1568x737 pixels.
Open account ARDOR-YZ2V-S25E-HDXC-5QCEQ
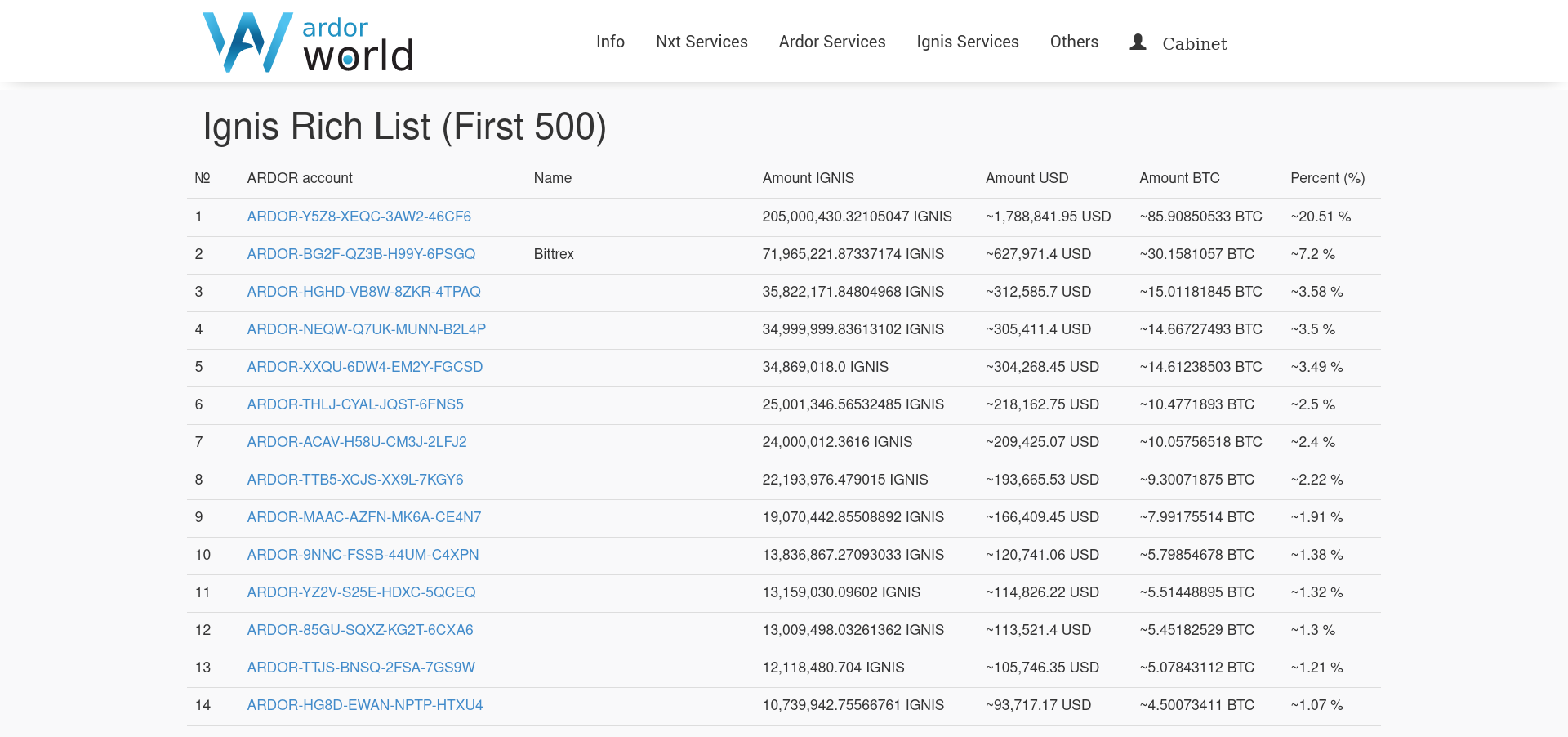[x=361, y=592]
